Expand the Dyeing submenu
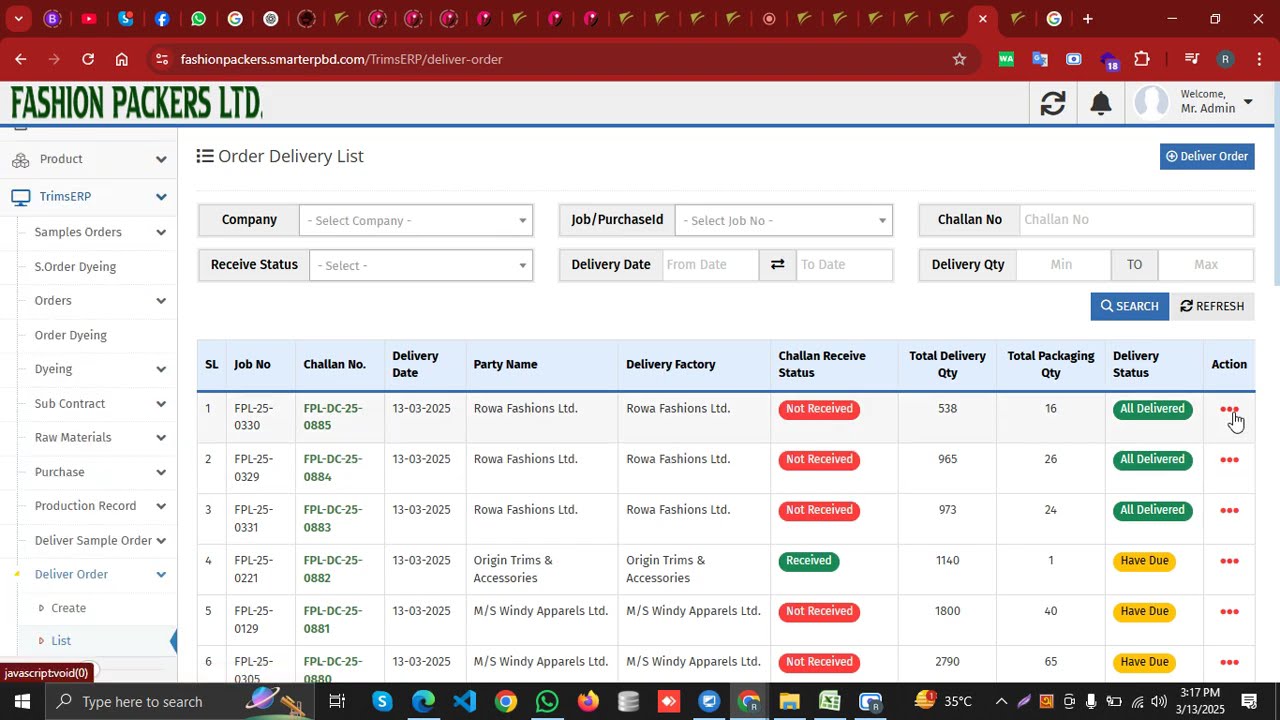 (161, 369)
